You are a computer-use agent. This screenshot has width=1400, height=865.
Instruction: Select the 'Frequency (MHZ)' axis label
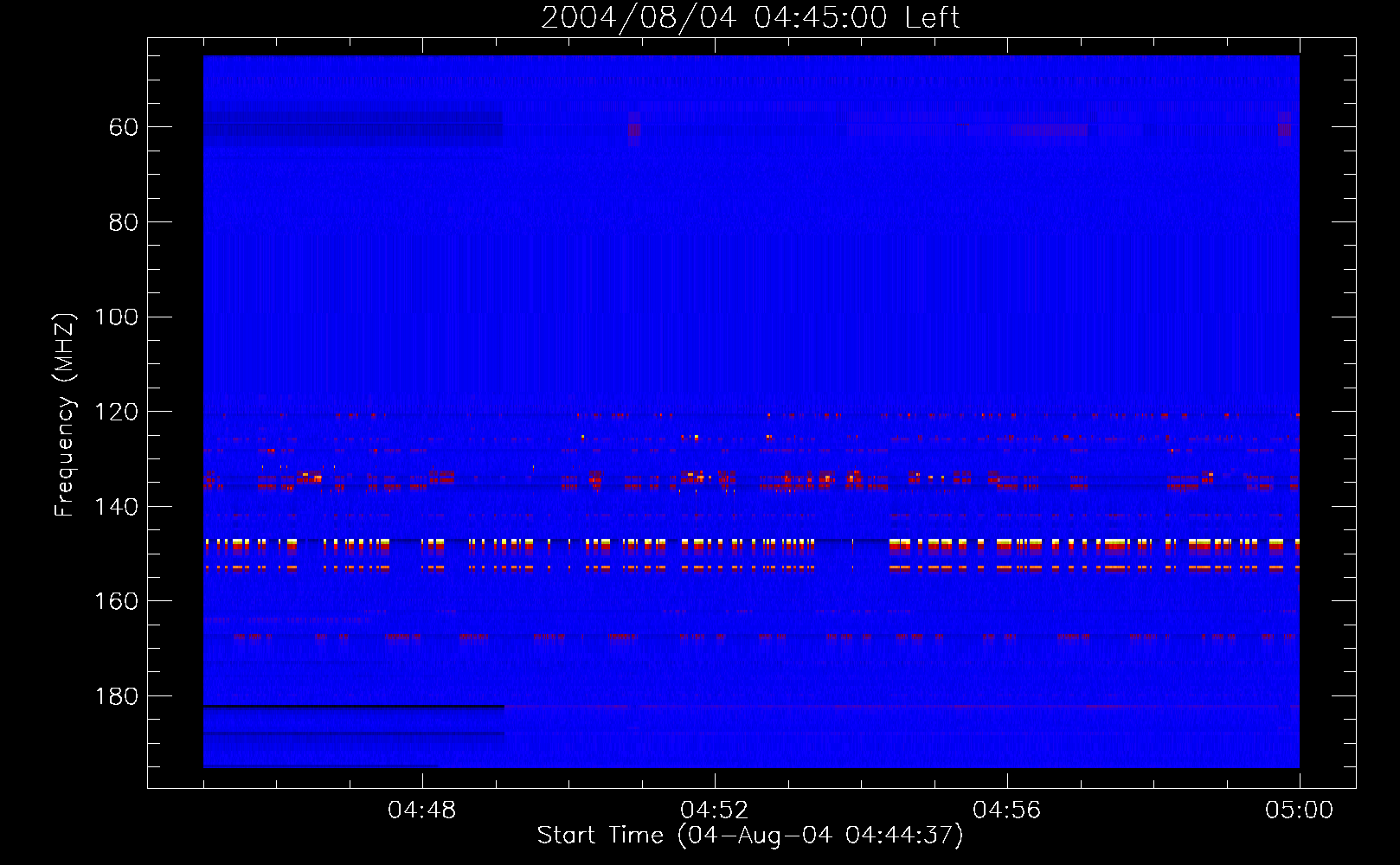pyautogui.click(x=65, y=413)
